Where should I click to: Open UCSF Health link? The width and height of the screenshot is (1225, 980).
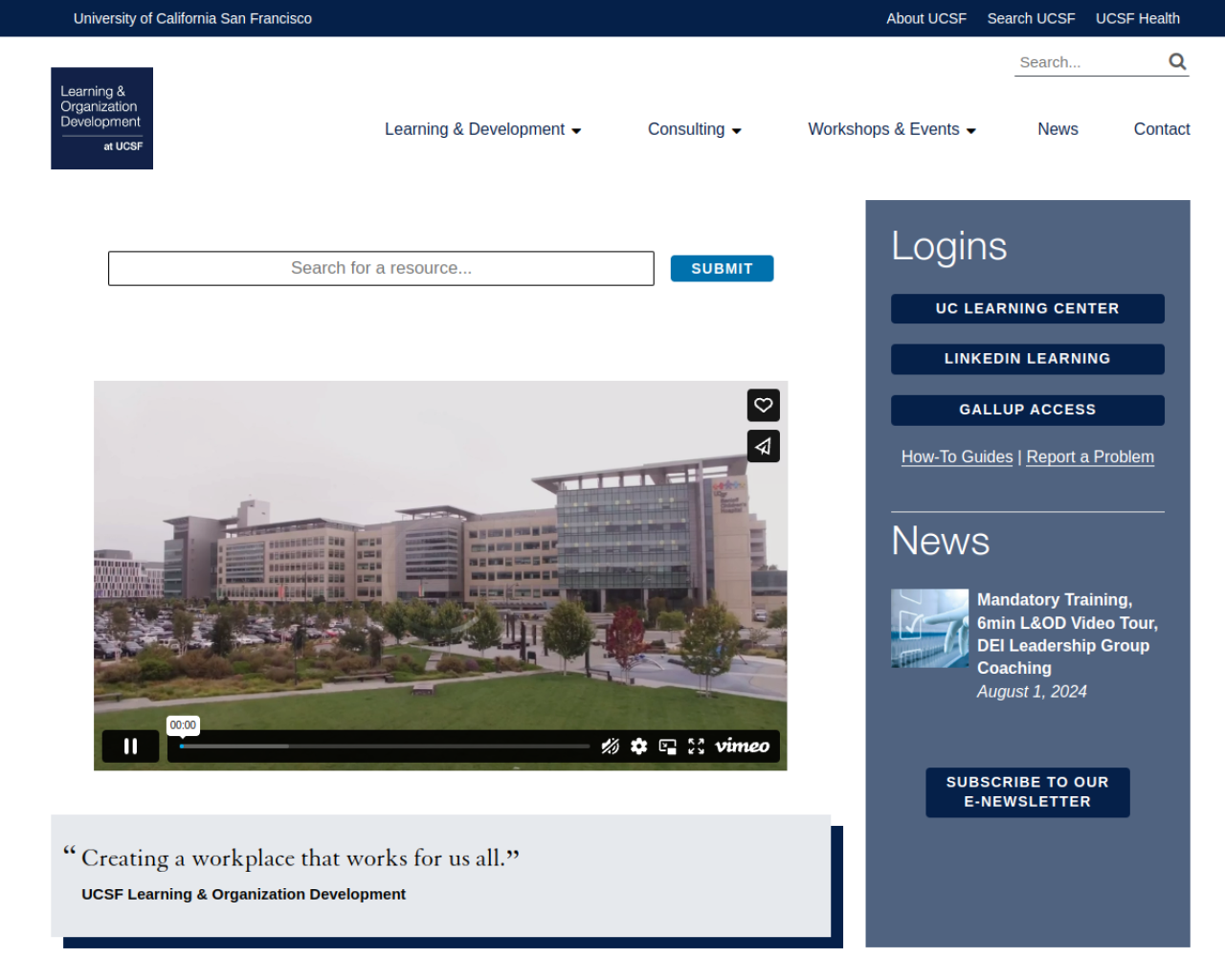(x=1137, y=18)
